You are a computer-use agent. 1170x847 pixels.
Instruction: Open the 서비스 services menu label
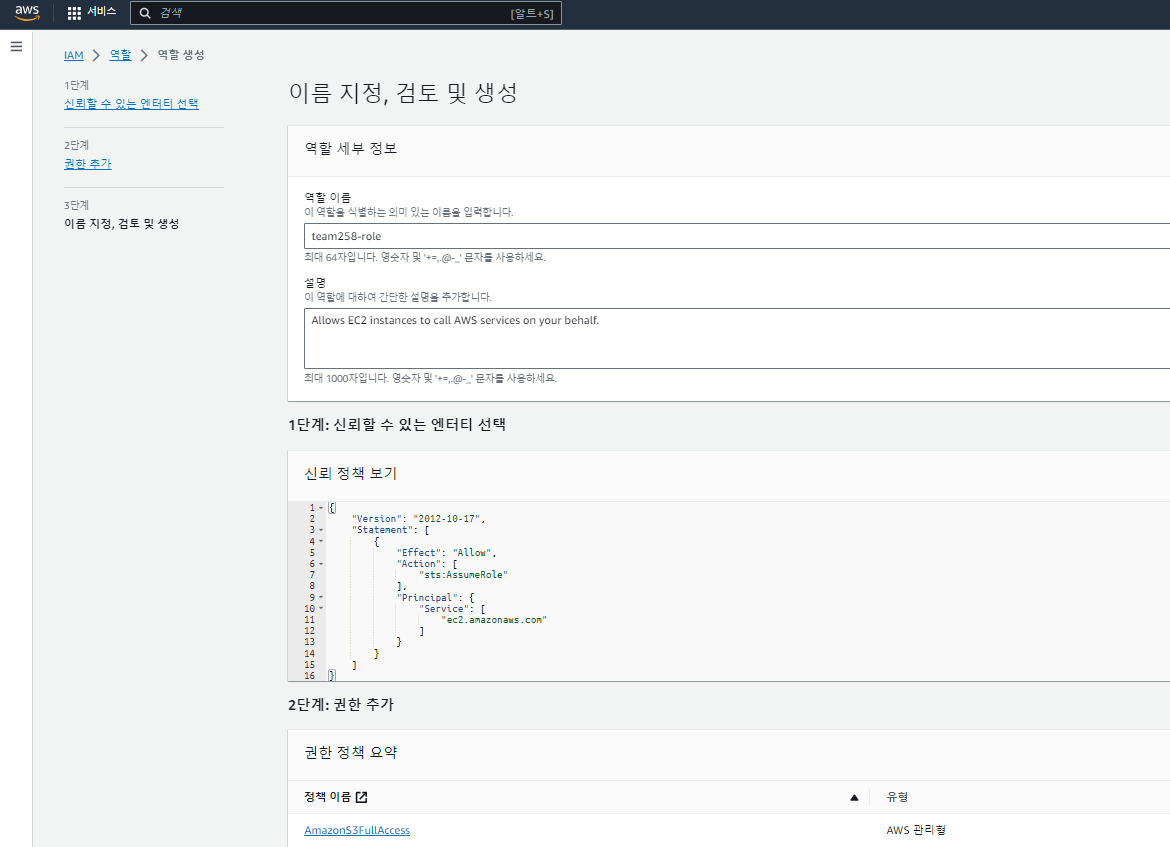(x=101, y=12)
